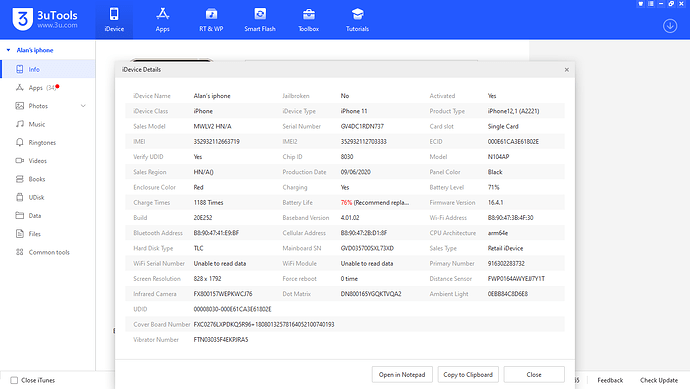690x389 pixels.
Task: Click the Open in Notepad button
Action: pyautogui.click(x=402, y=374)
